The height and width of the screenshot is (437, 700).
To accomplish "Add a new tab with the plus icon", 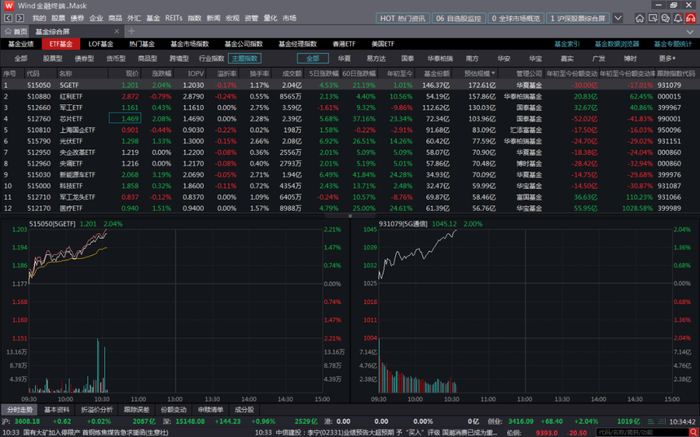I will [x=131, y=31].
